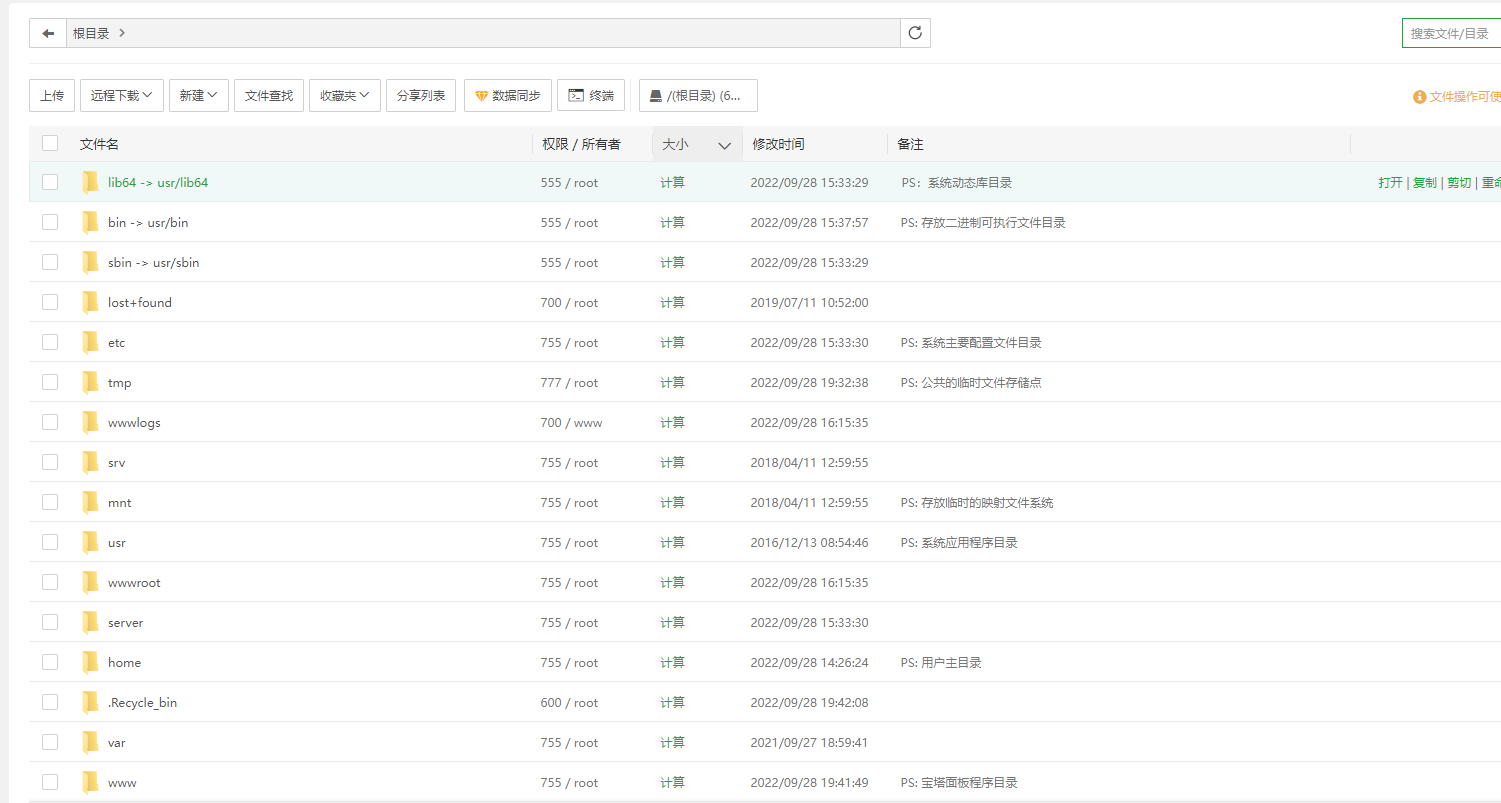Click folder icon of sbin row
Screen dimensions: 1501x803
click(x=91, y=262)
